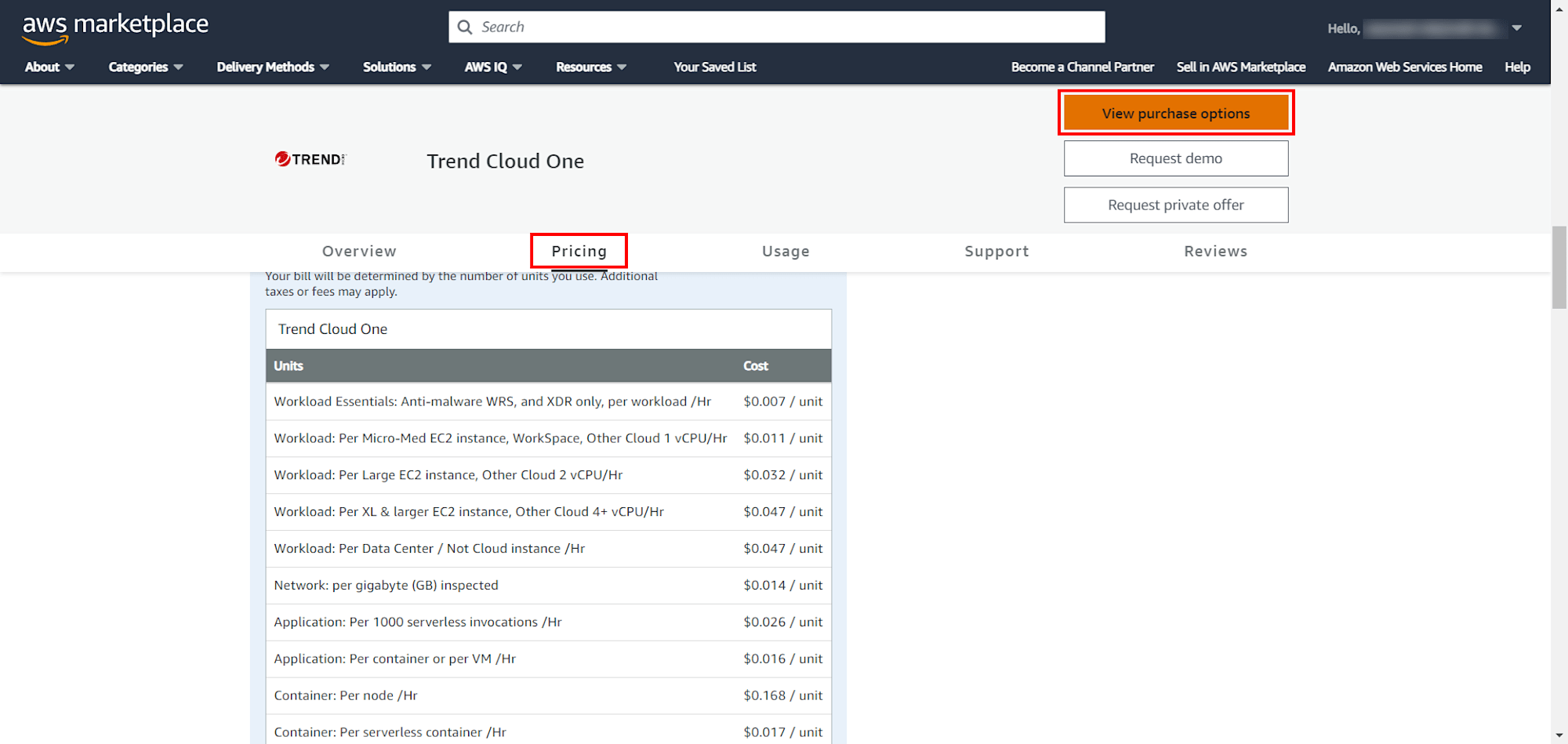Click inside the Search field

point(777,27)
